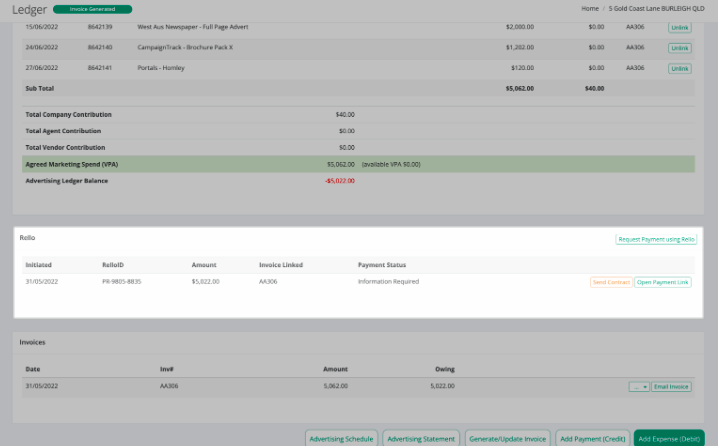Screen dimensions: 718x446
Task: Unlink the Portals Homley expense
Action: tap(680, 69)
